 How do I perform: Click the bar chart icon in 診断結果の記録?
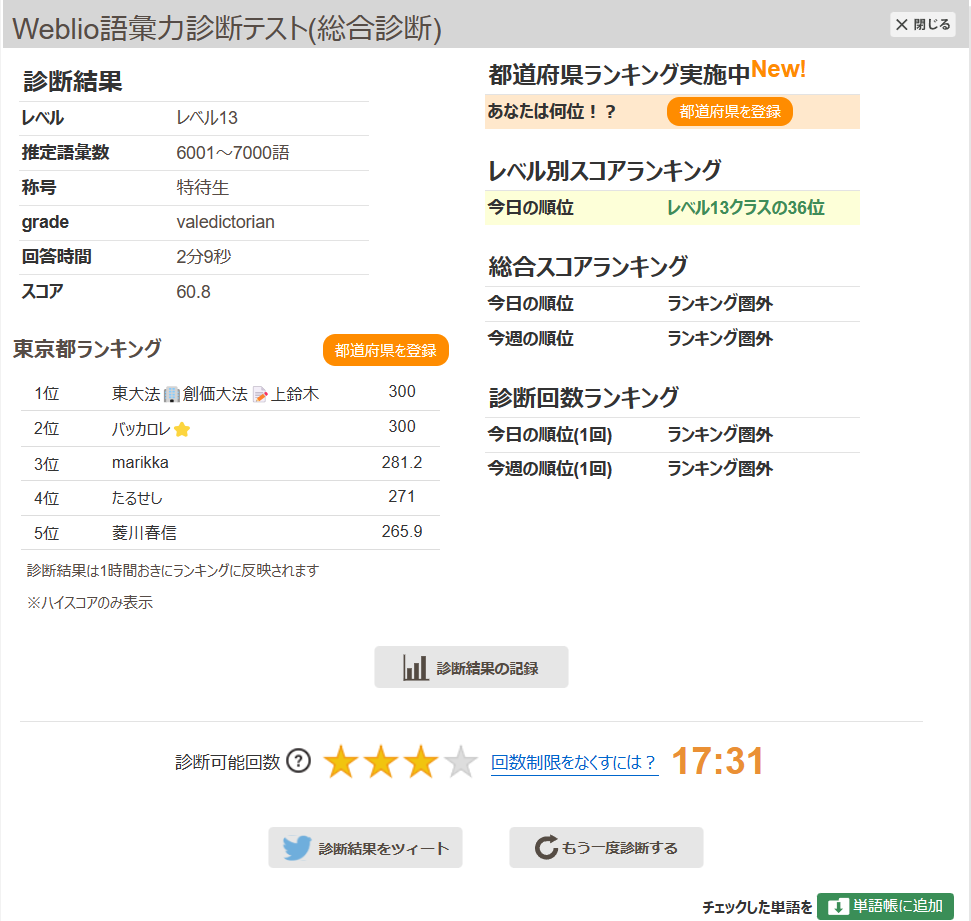coord(415,668)
